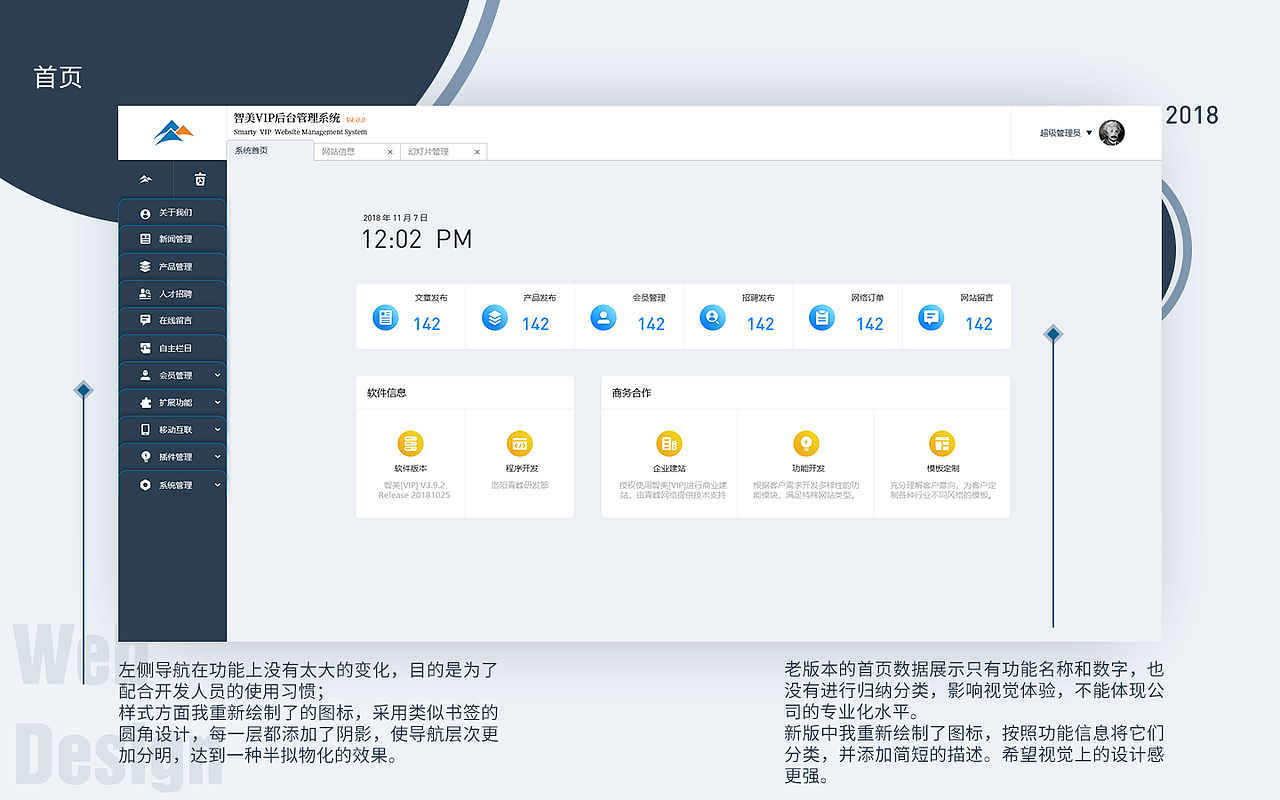
Task: Expand the 插件管理 chevron in sidebar
Action: coord(218,457)
